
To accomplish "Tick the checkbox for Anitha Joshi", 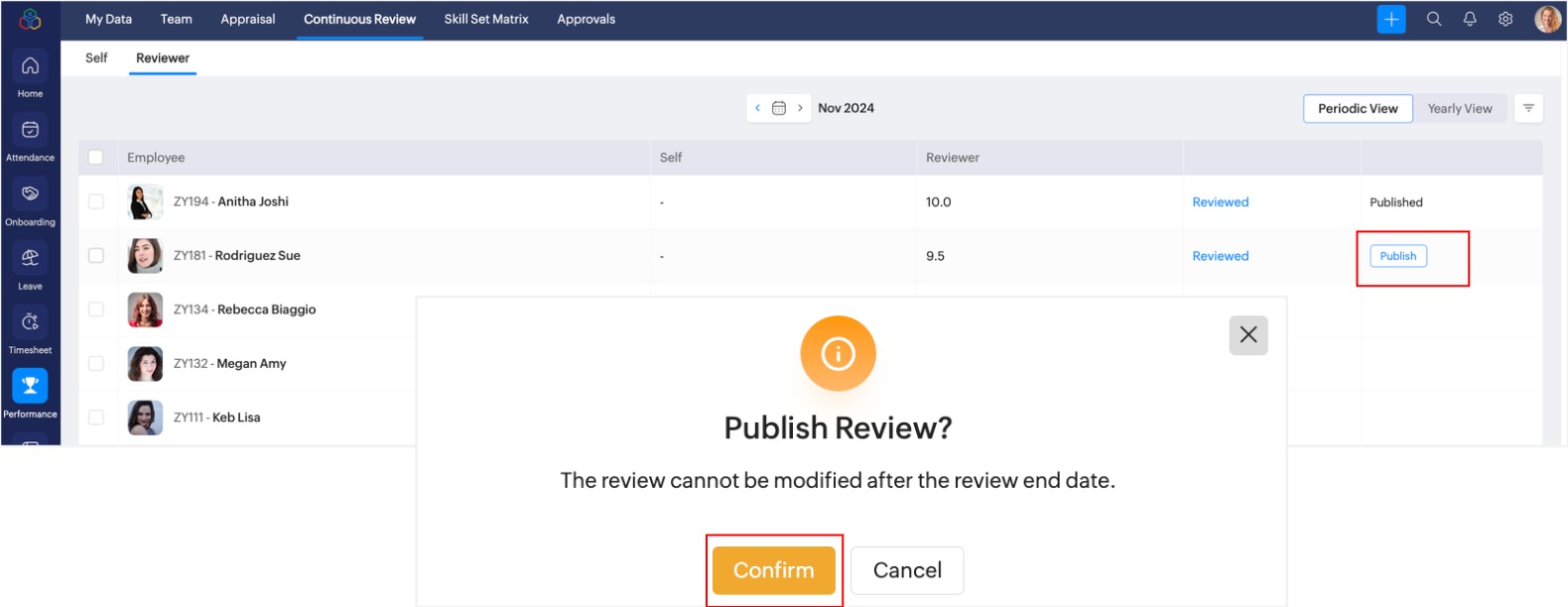I will point(96,201).
